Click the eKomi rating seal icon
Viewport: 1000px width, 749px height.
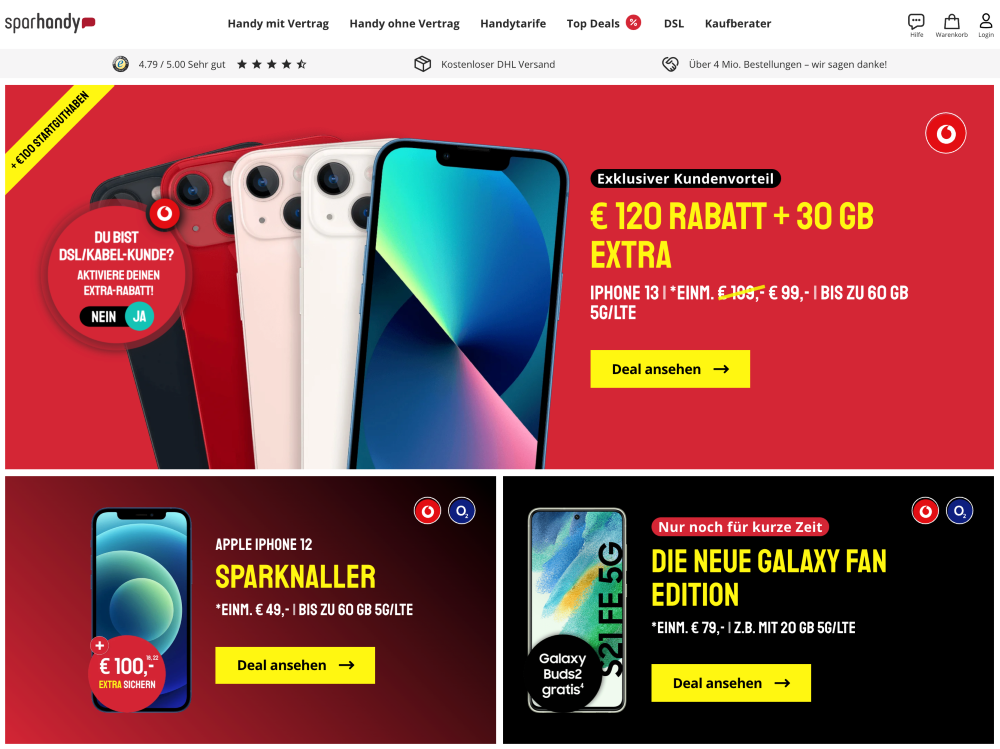[x=121, y=64]
